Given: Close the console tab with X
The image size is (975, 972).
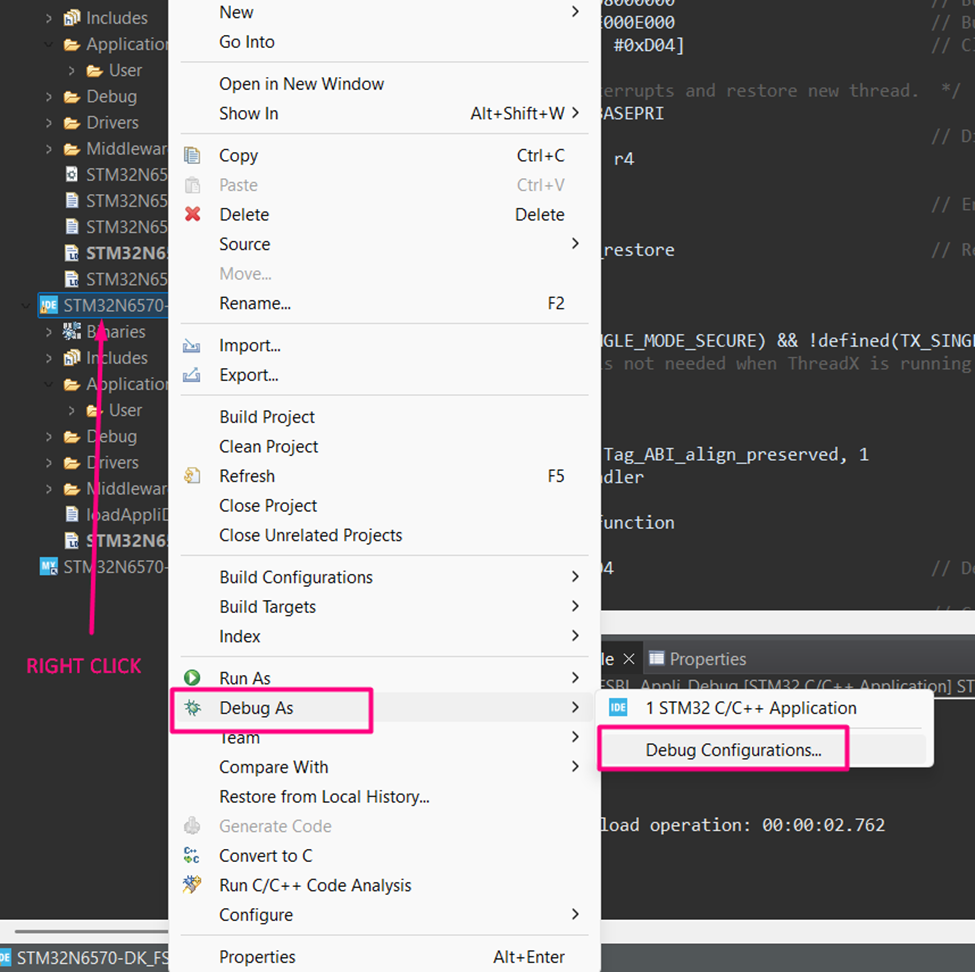Looking at the screenshot, I should pos(629,659).
